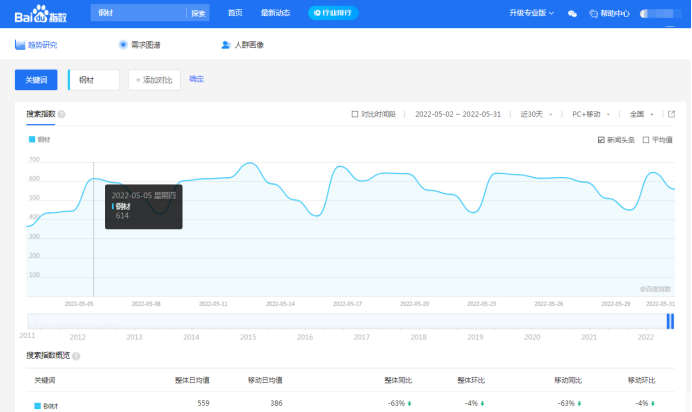Switch to the 需求图谱 tab
The width and height of the screenshot is (692, 412).
point(139,45)
